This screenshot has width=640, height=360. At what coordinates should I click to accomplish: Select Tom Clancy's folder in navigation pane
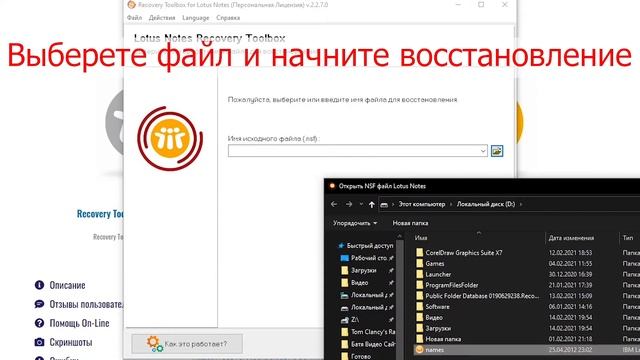tap(369, 332)
